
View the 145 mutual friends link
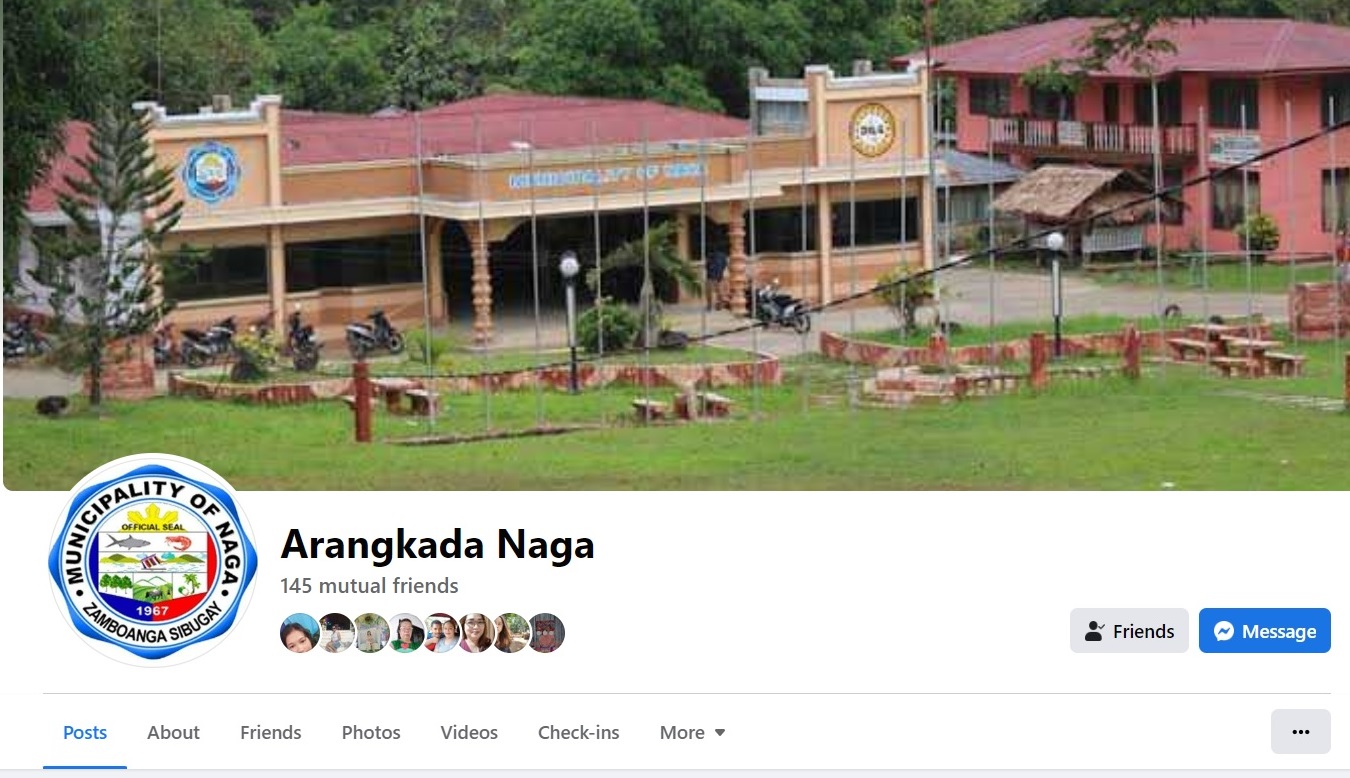(369, 586)
